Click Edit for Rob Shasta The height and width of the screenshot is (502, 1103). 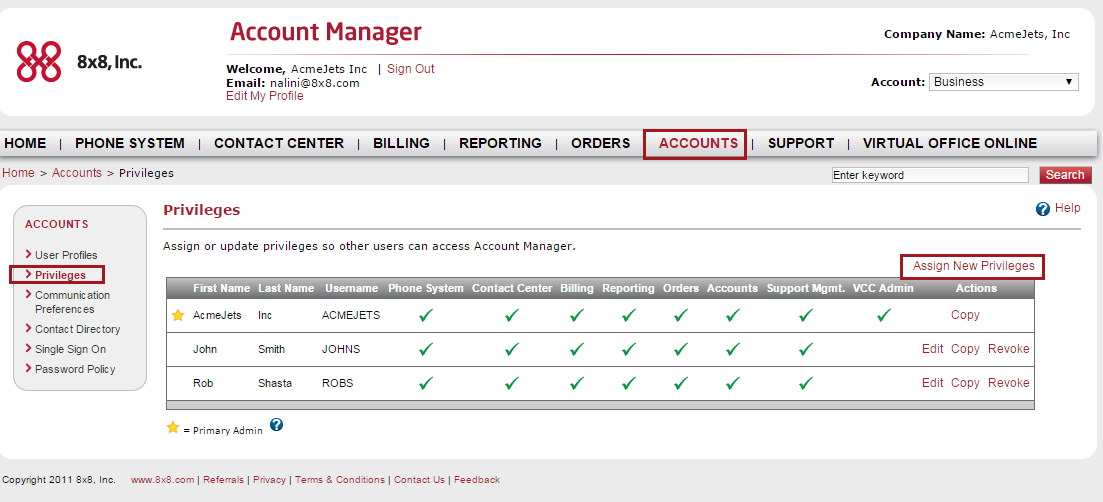933,383
